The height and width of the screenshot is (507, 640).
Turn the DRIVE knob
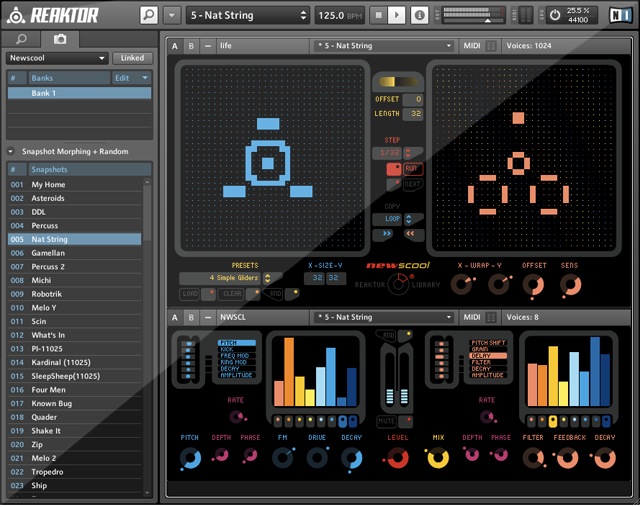pos(317,458)
